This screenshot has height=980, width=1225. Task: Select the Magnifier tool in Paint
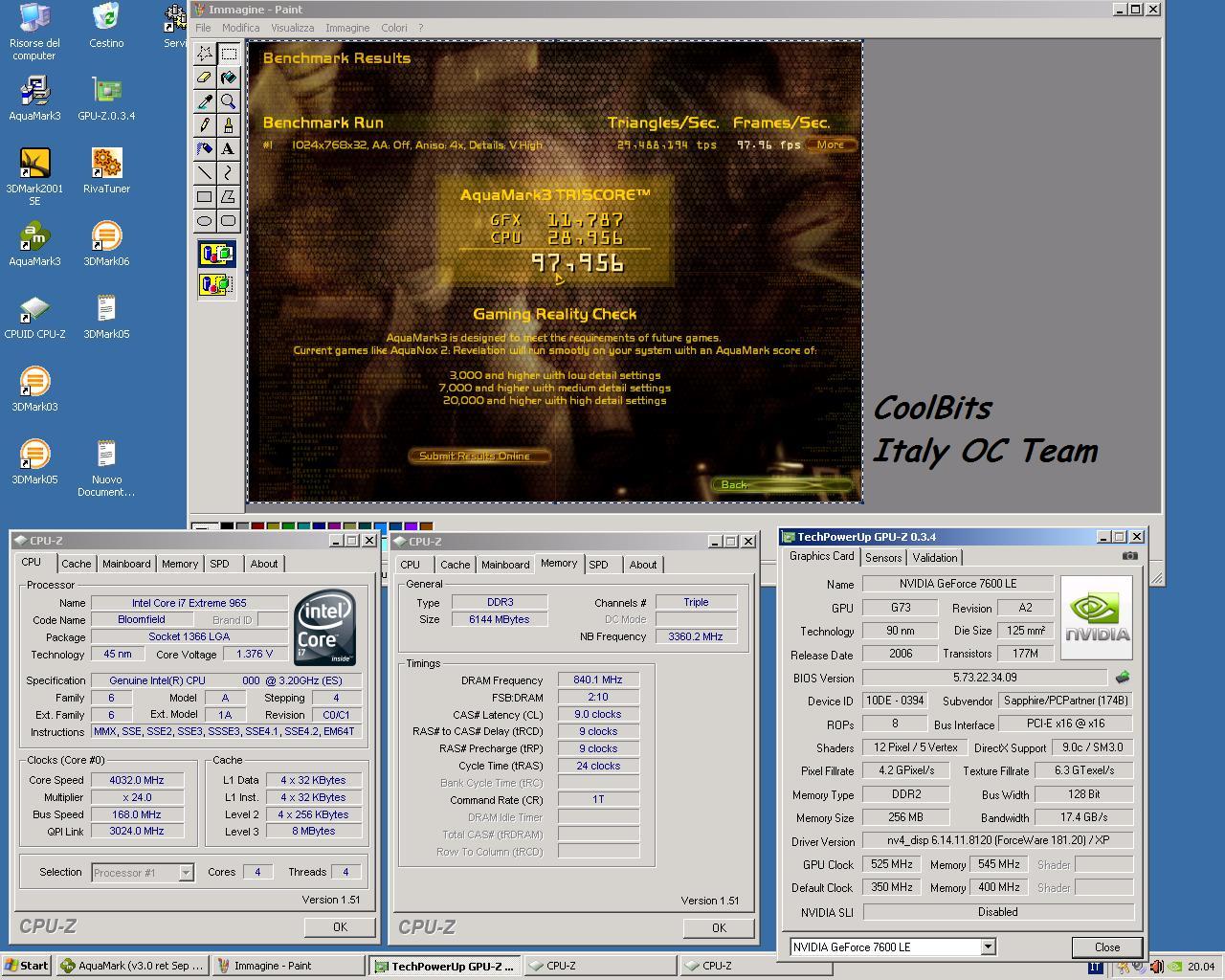click(228, 101)
